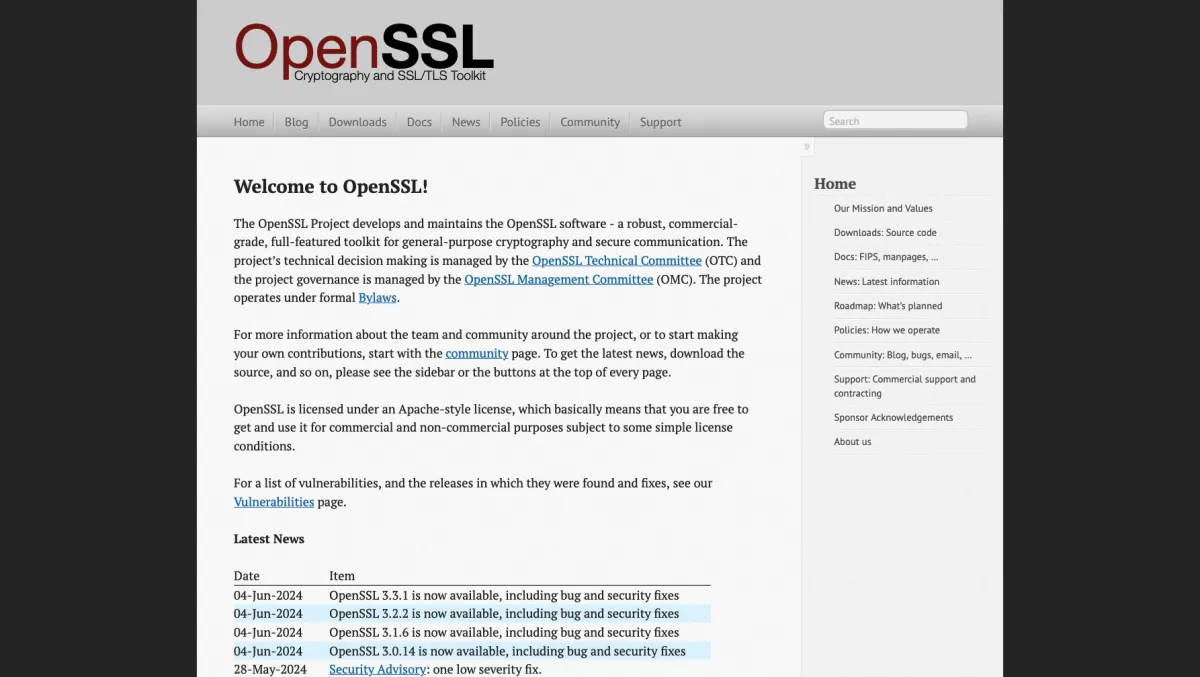Open Support: Commercial support and contracting link
The height and width of the screenshot is (677, 1200).
click(905, 386)
